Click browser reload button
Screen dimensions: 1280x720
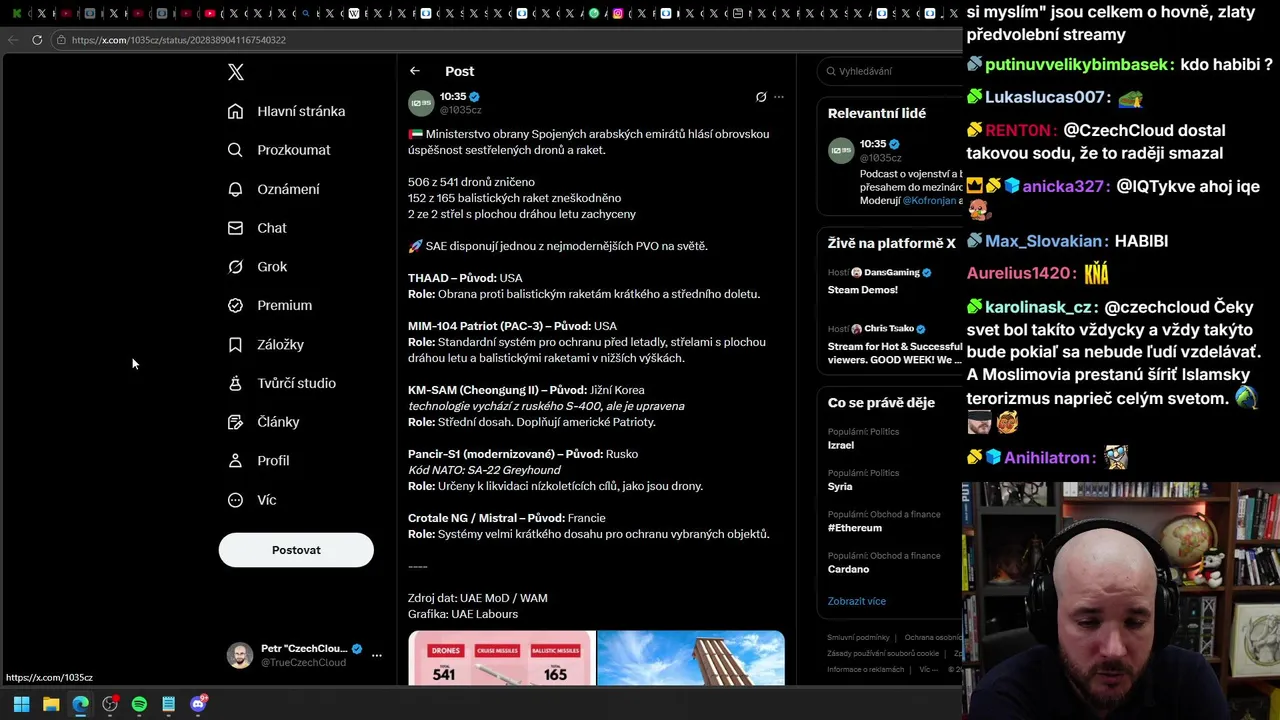(x=37, y=40)
